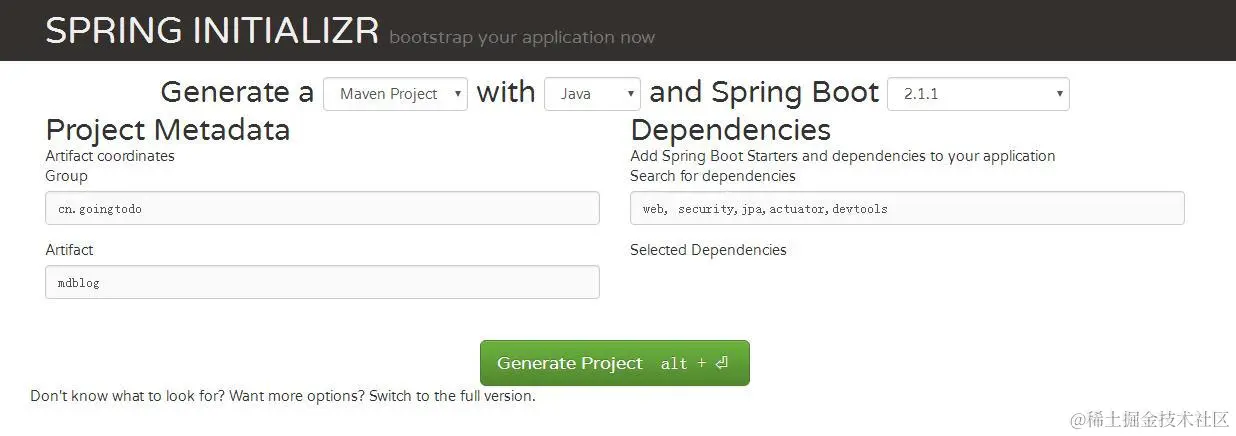Click the Group field label

[66, 176]
